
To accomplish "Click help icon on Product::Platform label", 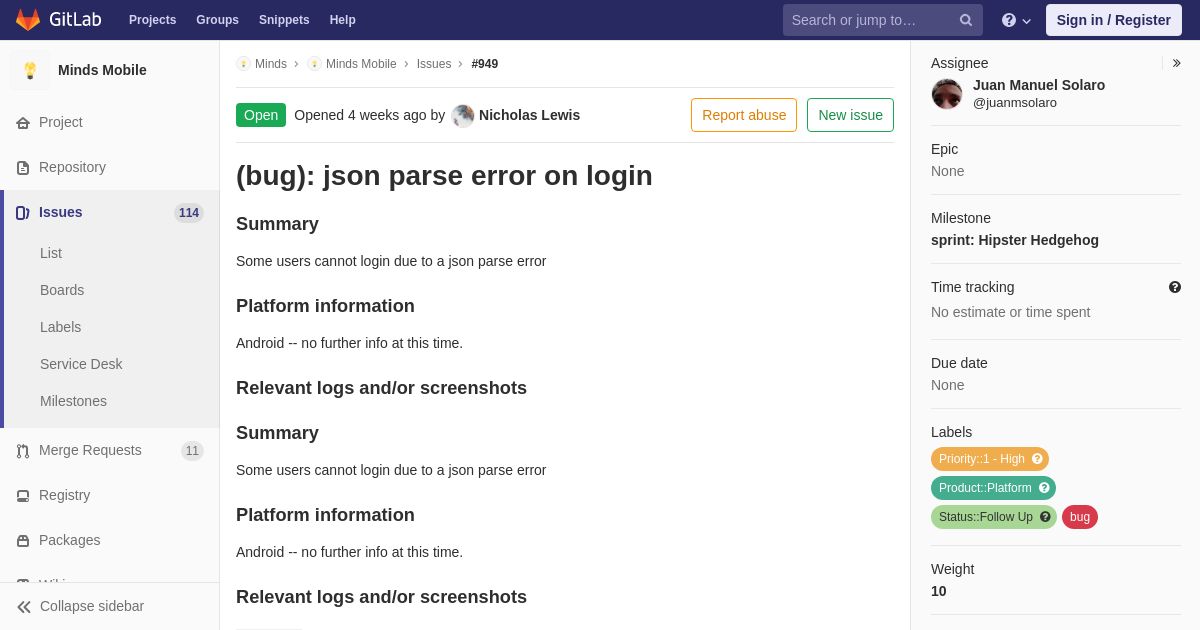I will pyautogui.click(x=1044, y=488).
